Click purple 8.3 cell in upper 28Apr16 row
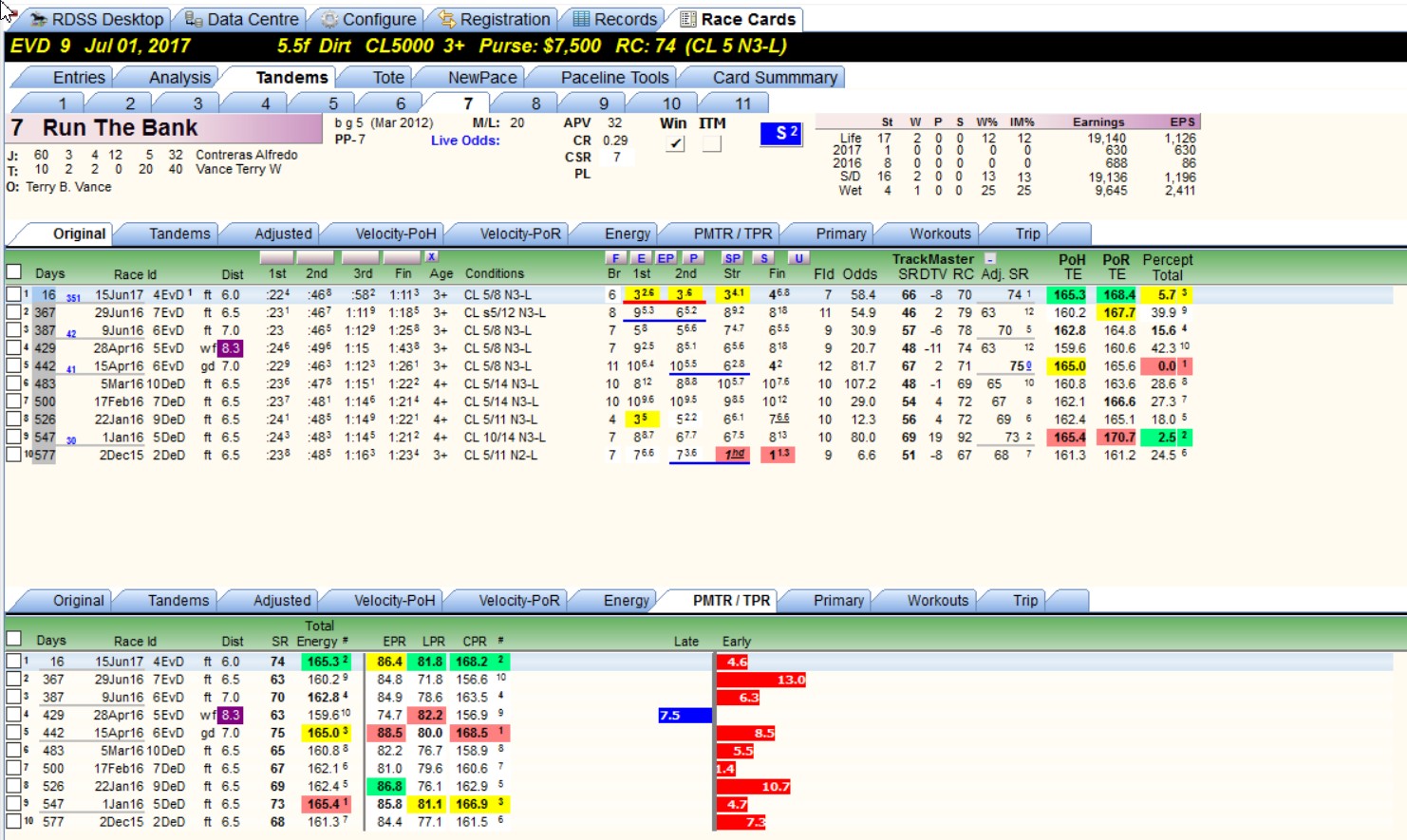This screenshot has height=840, width=1407. coord(231,348)
